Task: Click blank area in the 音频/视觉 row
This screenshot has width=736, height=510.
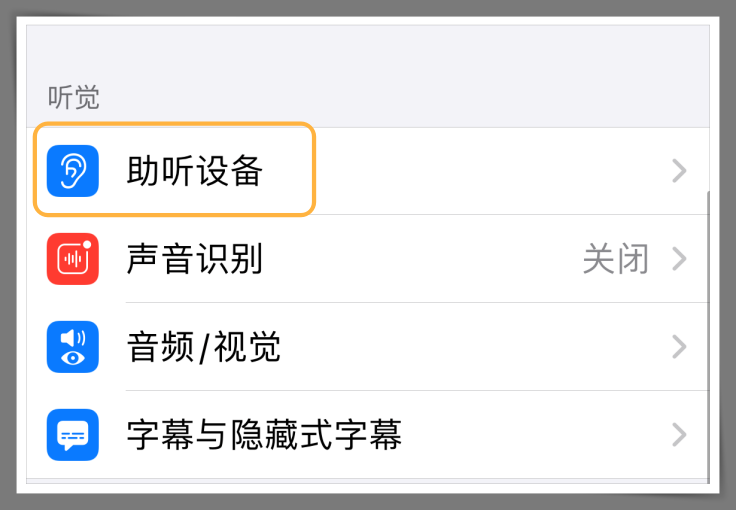Action: point(469,347)
